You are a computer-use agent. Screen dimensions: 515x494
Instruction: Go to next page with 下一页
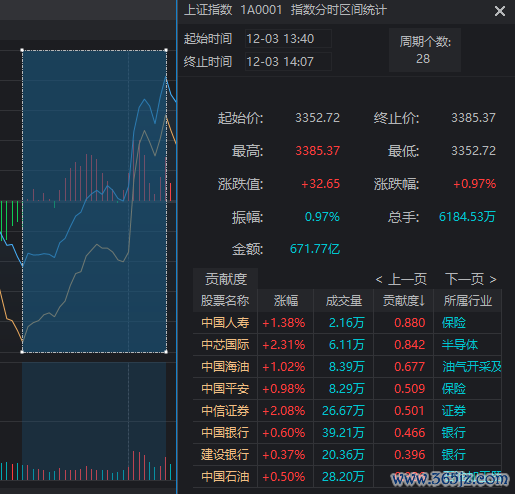(471, 279)
